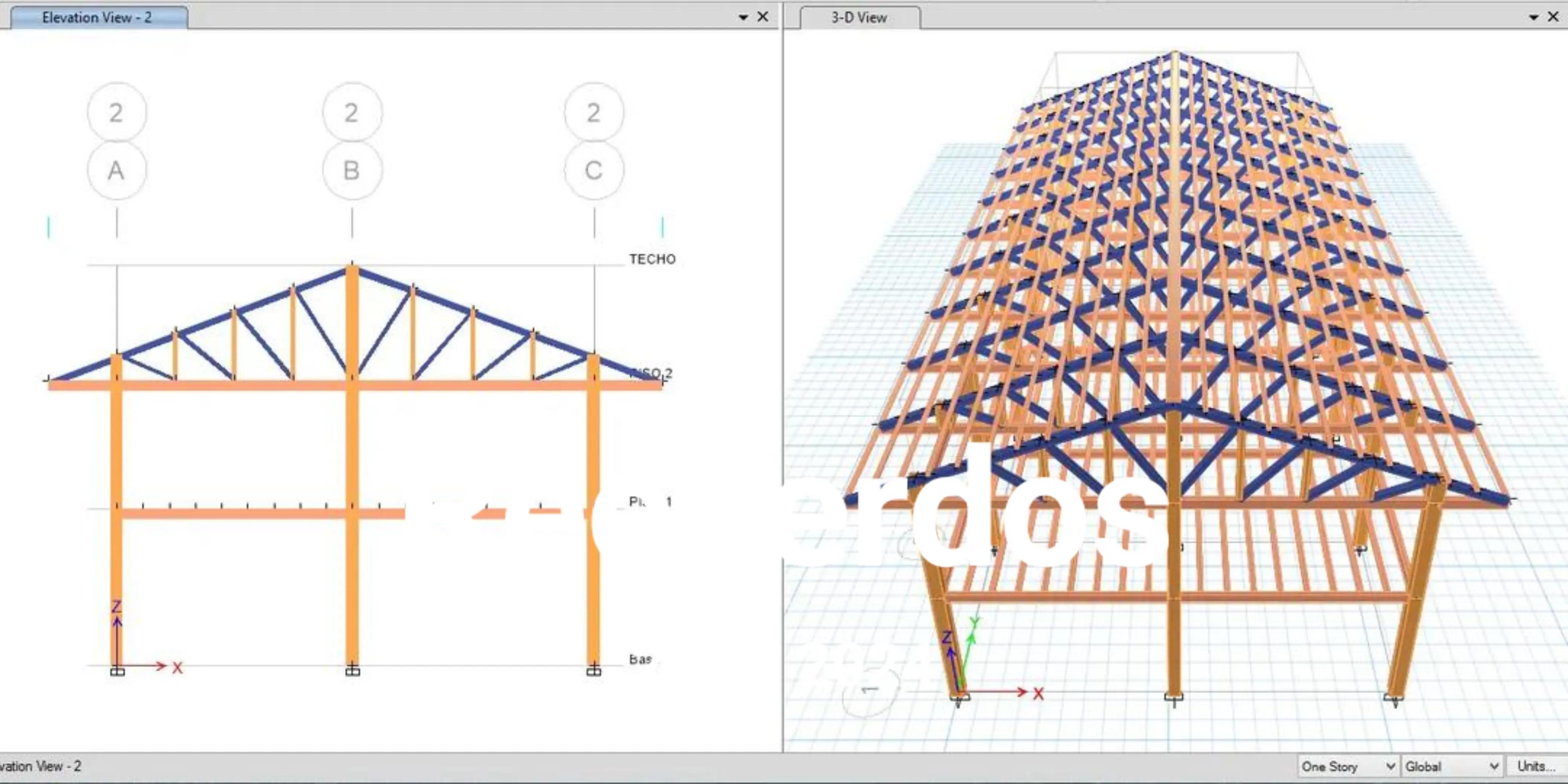
Task: Select grid bubble B in elevation view
Action: click(x=352, y=170)
